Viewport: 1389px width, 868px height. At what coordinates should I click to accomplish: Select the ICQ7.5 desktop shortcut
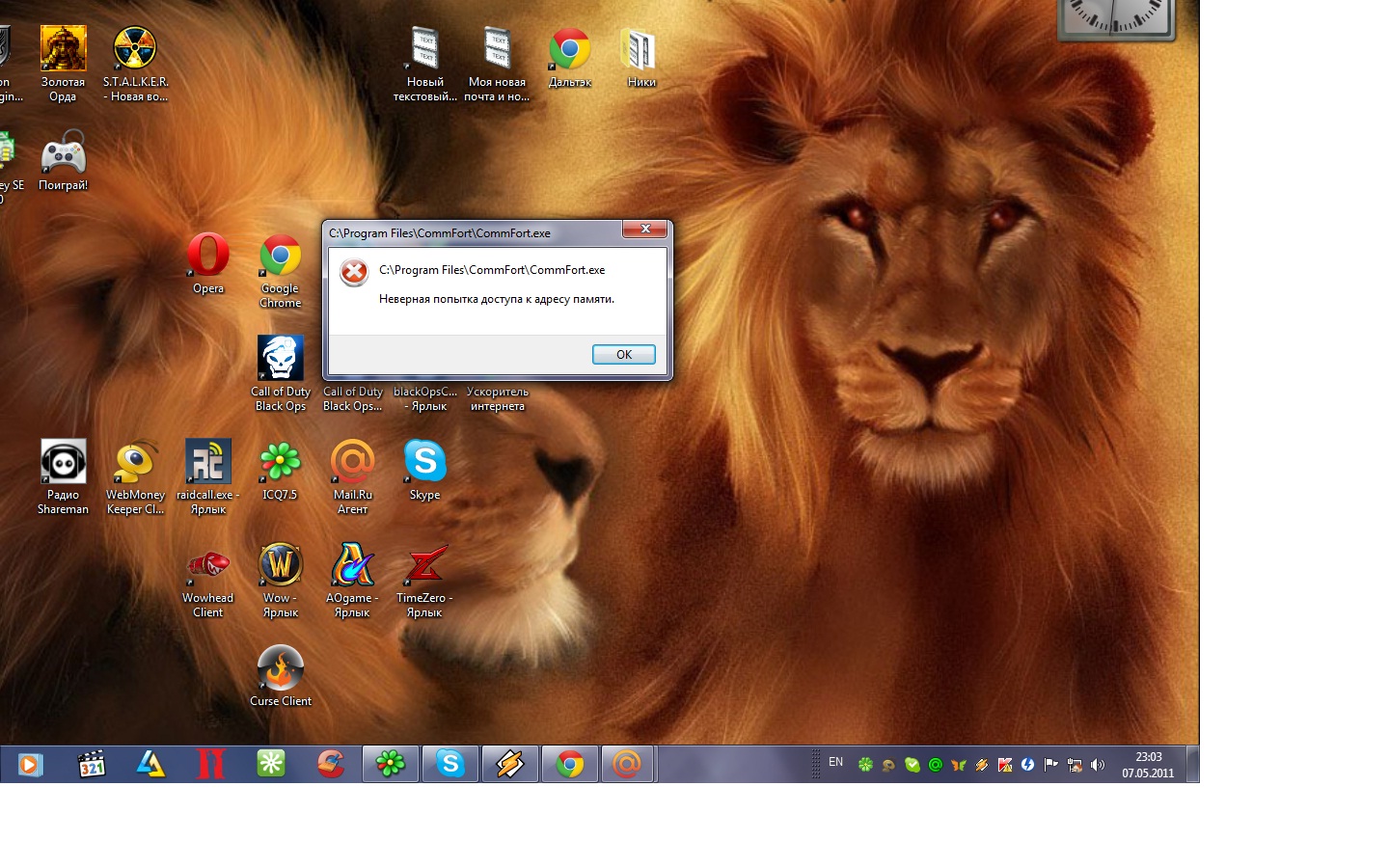(x=281, y=463)
